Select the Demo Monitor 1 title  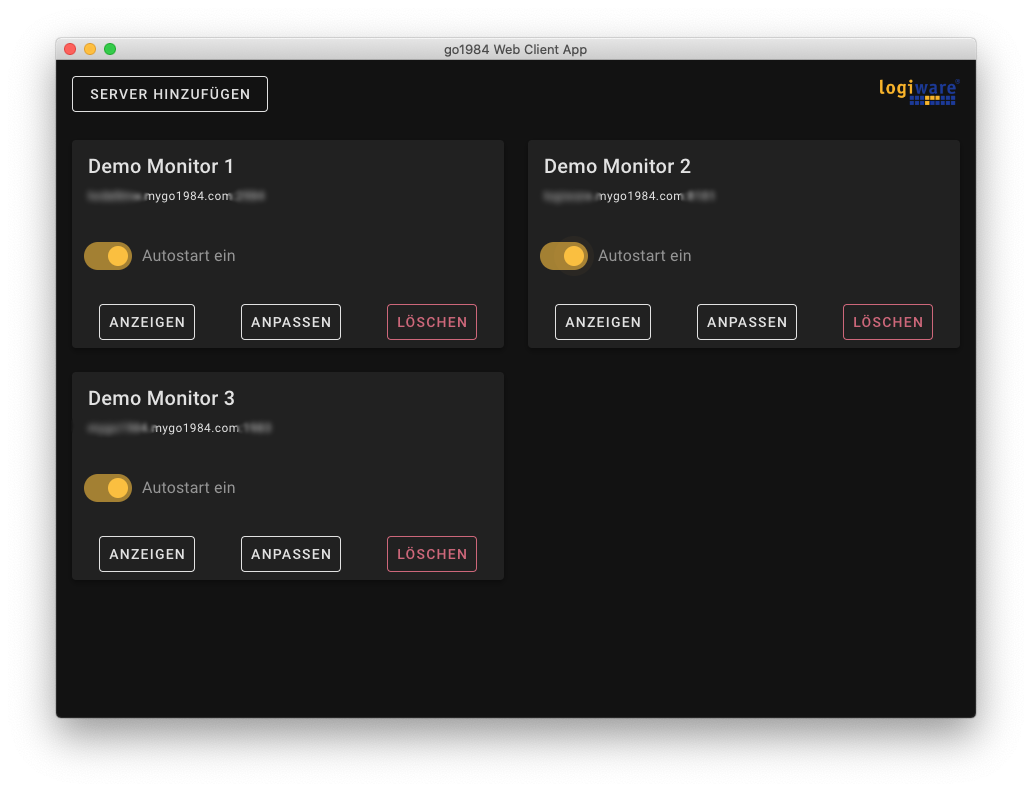(x=161, y=166)
